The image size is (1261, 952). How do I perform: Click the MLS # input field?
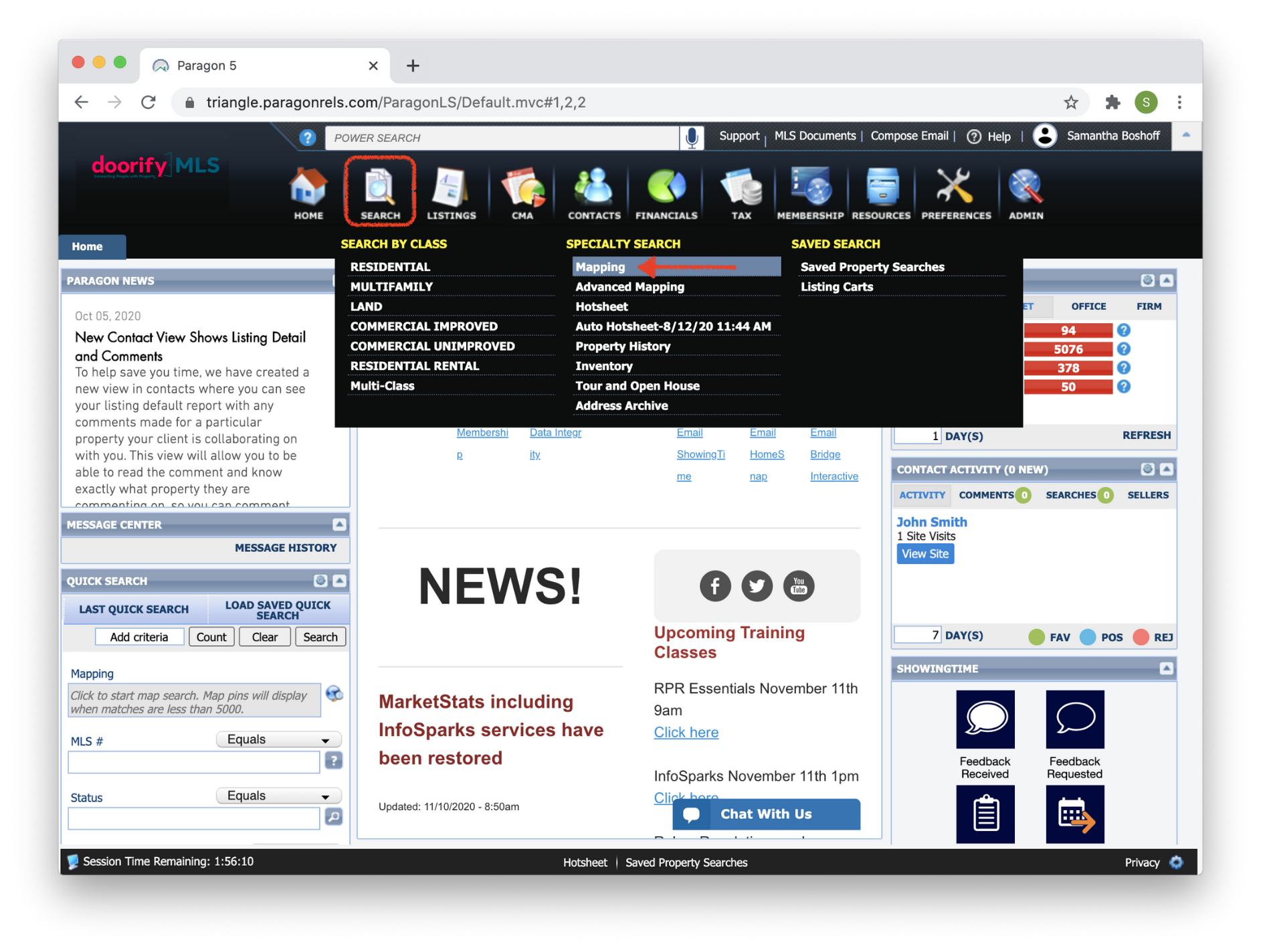click(194, 762)
